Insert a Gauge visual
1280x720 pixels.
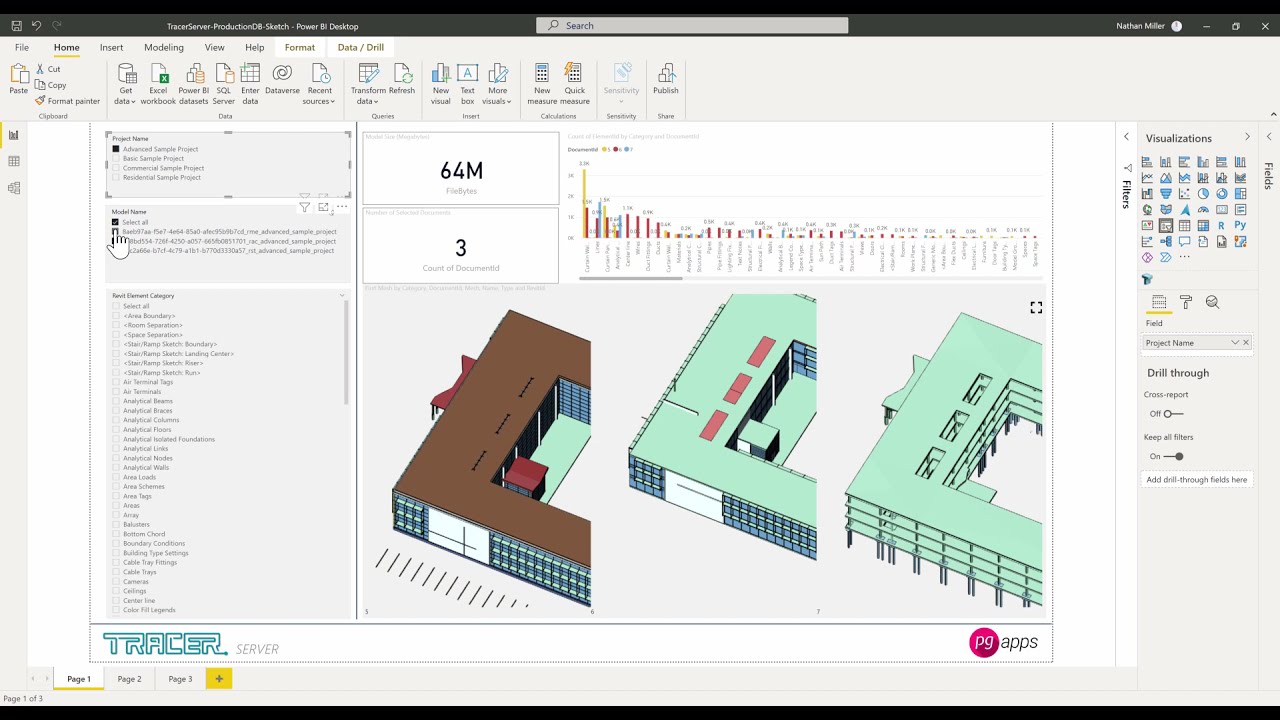coord(1203,209)
